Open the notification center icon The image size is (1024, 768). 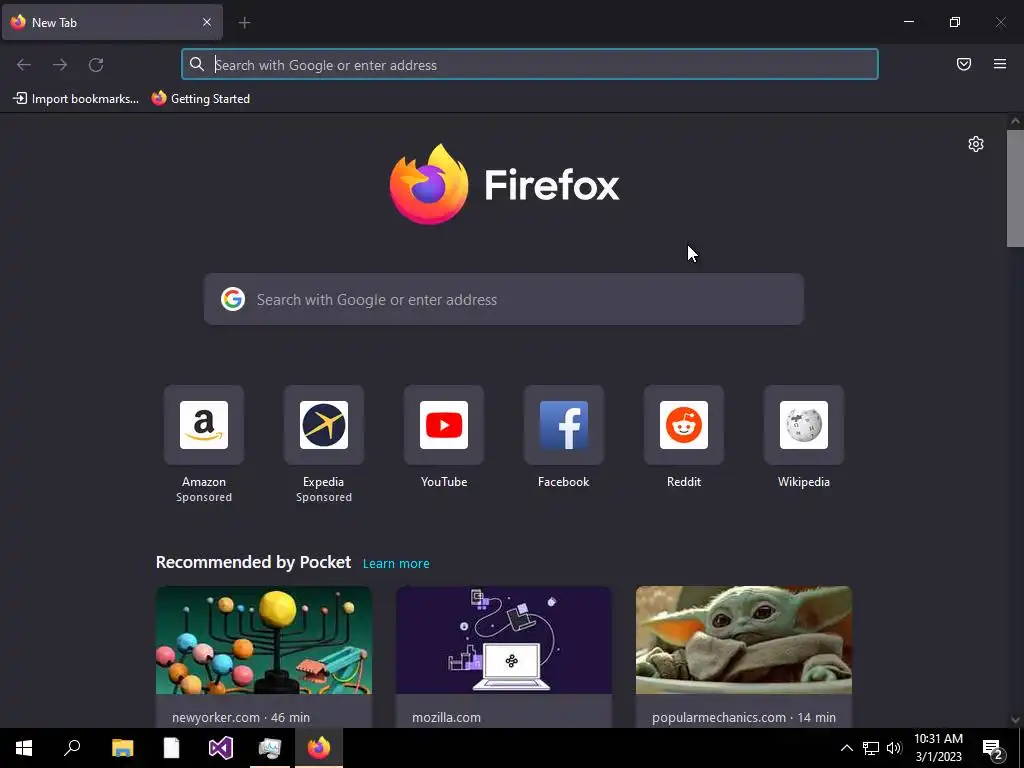point(993,749)
